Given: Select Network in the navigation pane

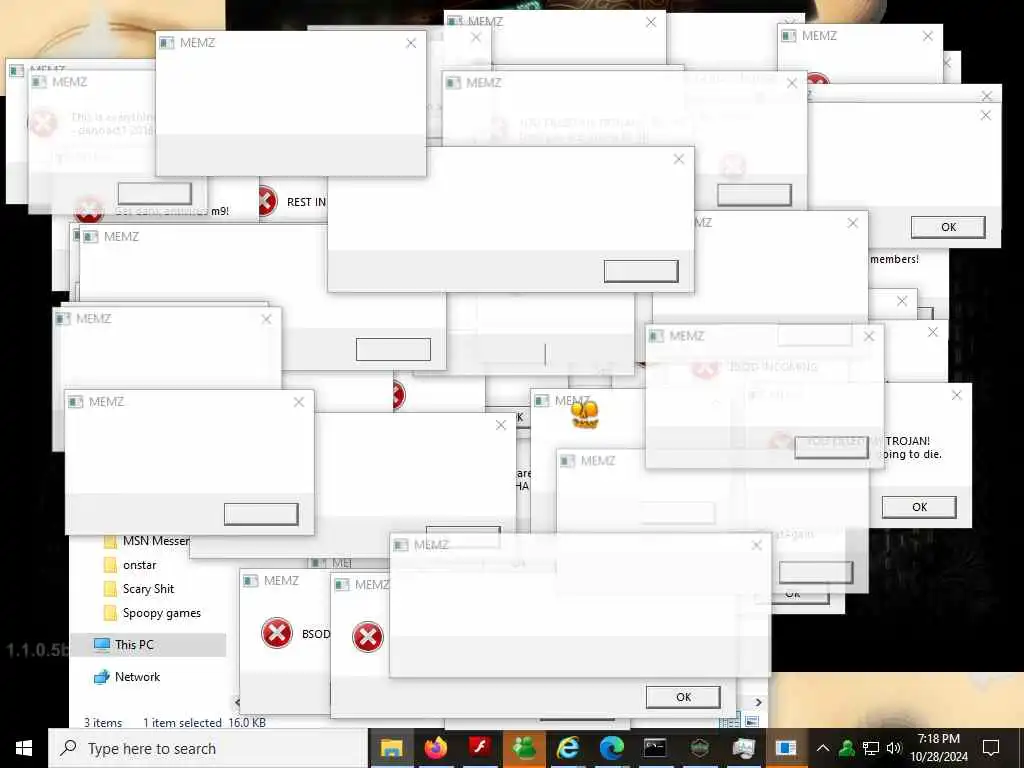Looking at the screenshot, I should click(x=137, y=677).
